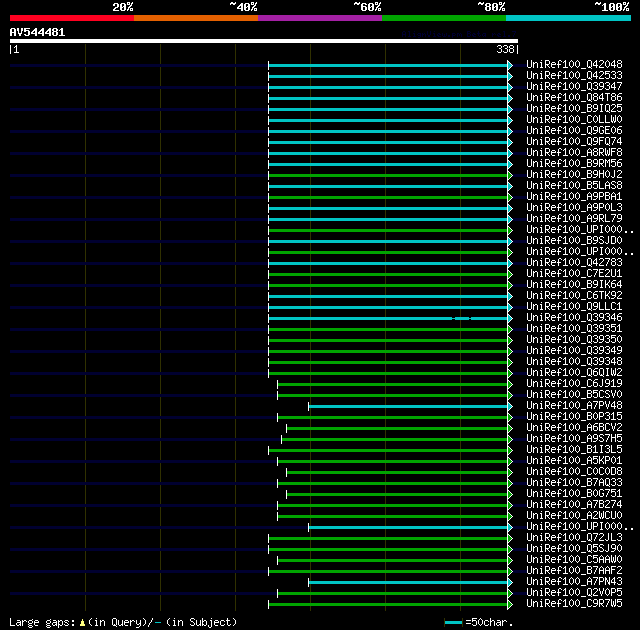Image resolution: width=640 pixels, height=630 pixels.
Task: Select the purple ~60% legend segment
Action: point(319,18)
